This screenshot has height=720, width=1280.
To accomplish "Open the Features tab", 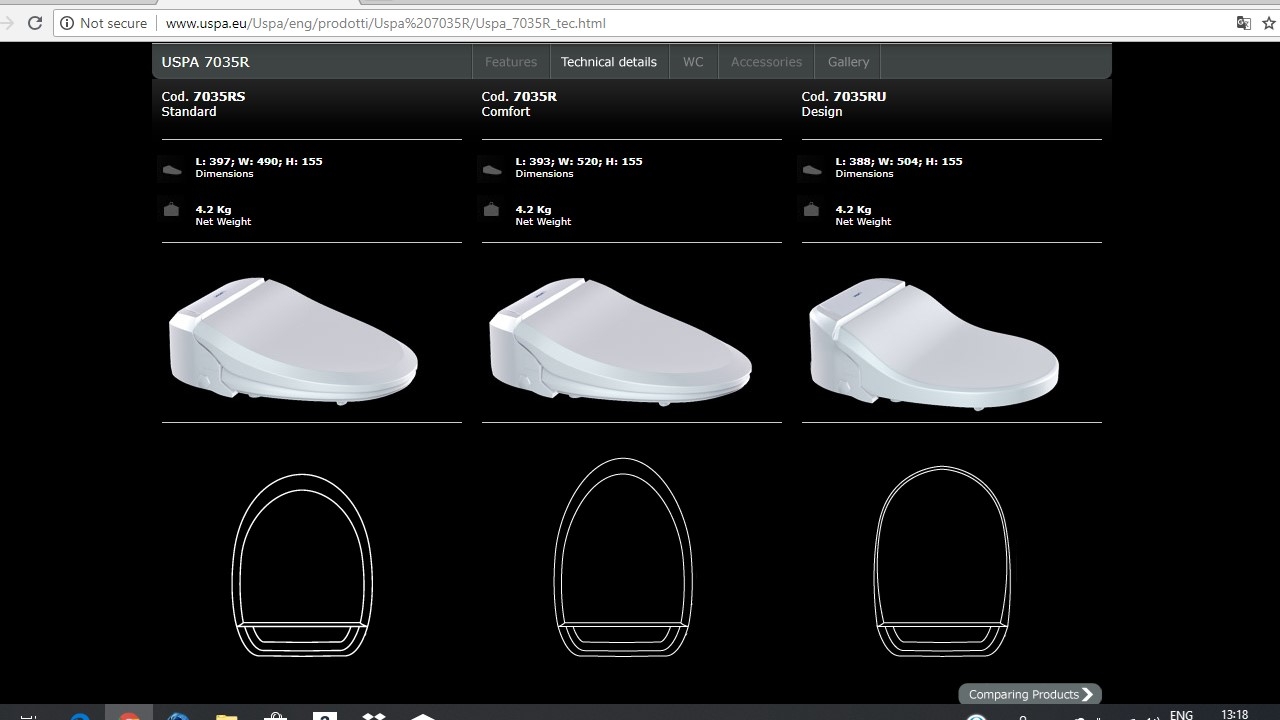I will 511,62.
